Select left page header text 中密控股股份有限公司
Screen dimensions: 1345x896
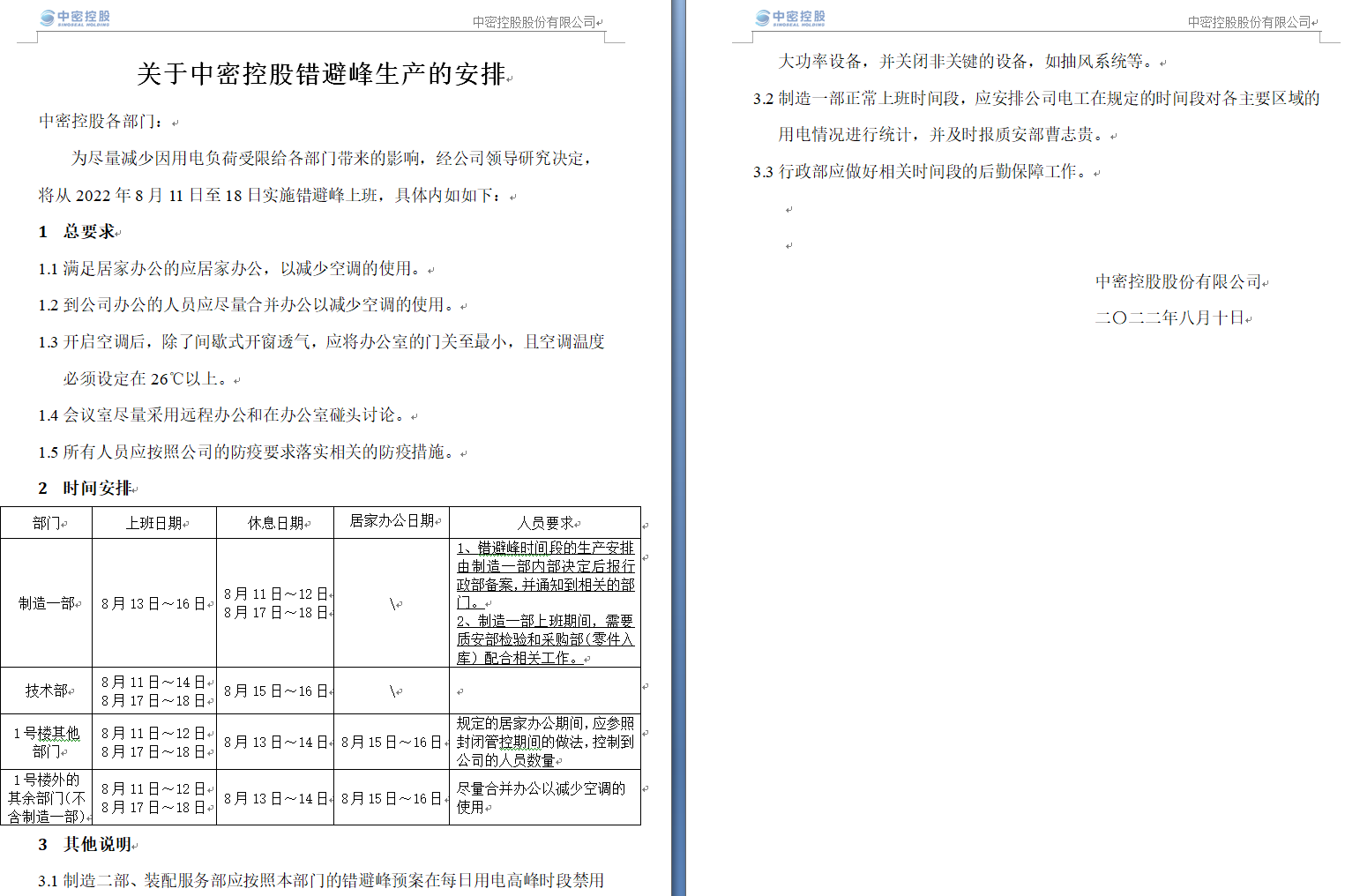pos(534,22)
